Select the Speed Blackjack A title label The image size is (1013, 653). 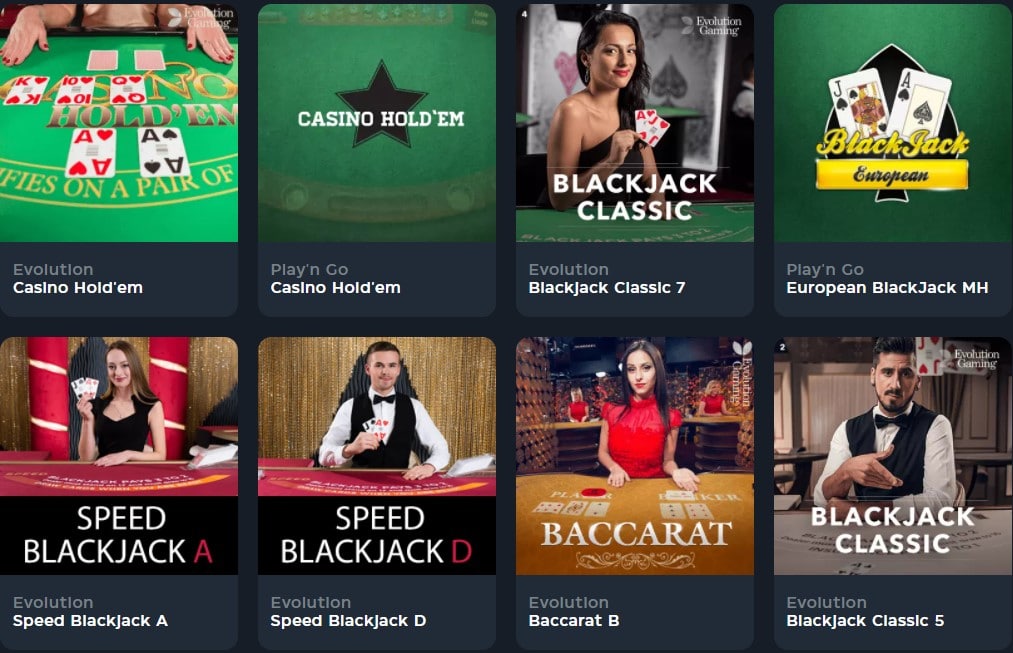point(90,621)
